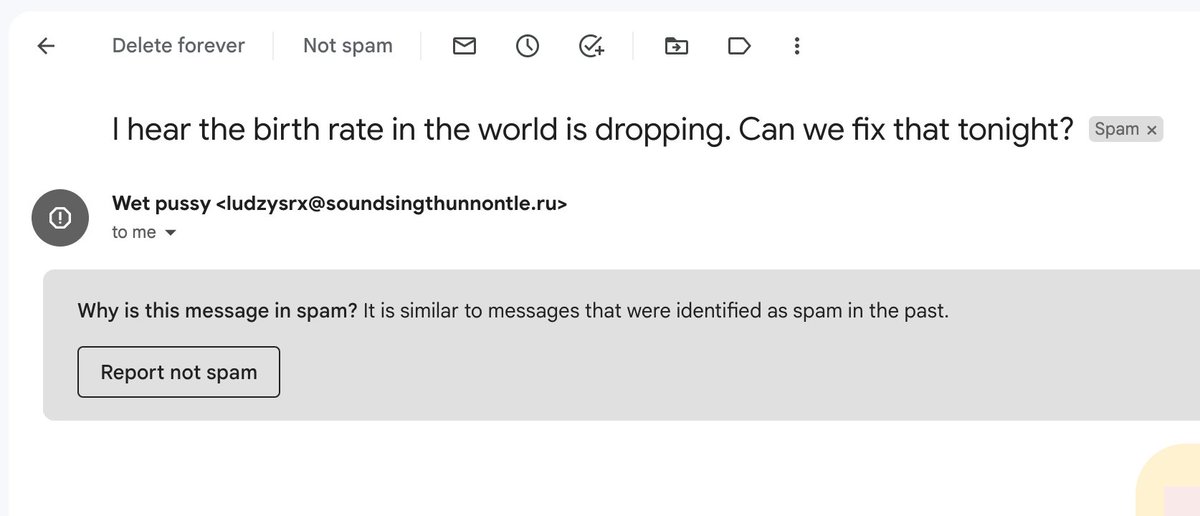Viewport: 1200px width, 516px height.
Task: Open the three-dot More options menu
Action: tap(797, 46)
